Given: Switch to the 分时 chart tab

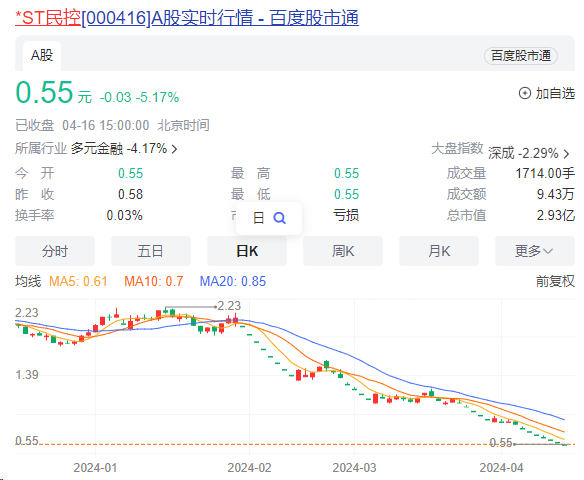Looking at the screenshot, I should point(55,251).
